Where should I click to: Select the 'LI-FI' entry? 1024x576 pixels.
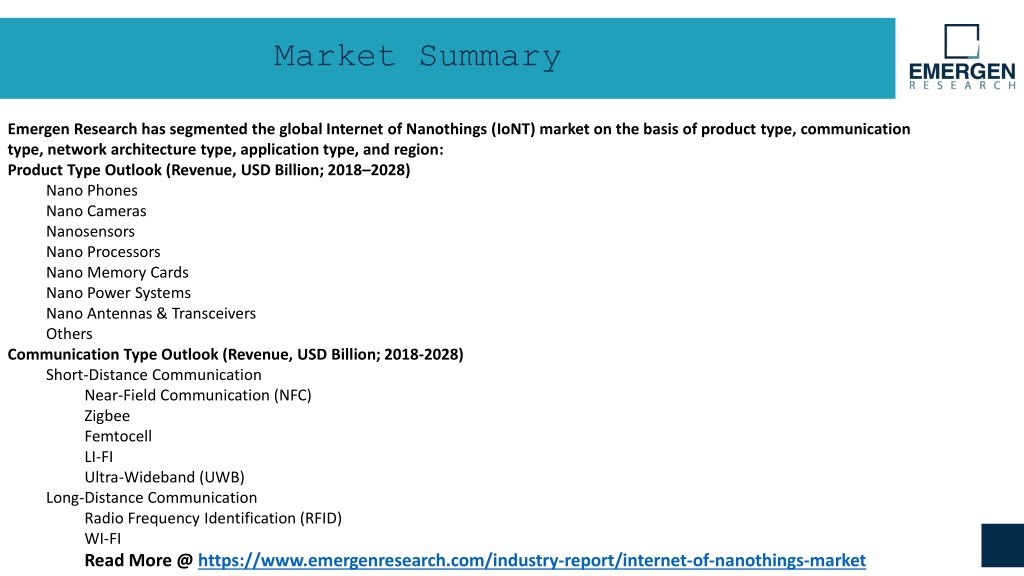coord(99,456)
